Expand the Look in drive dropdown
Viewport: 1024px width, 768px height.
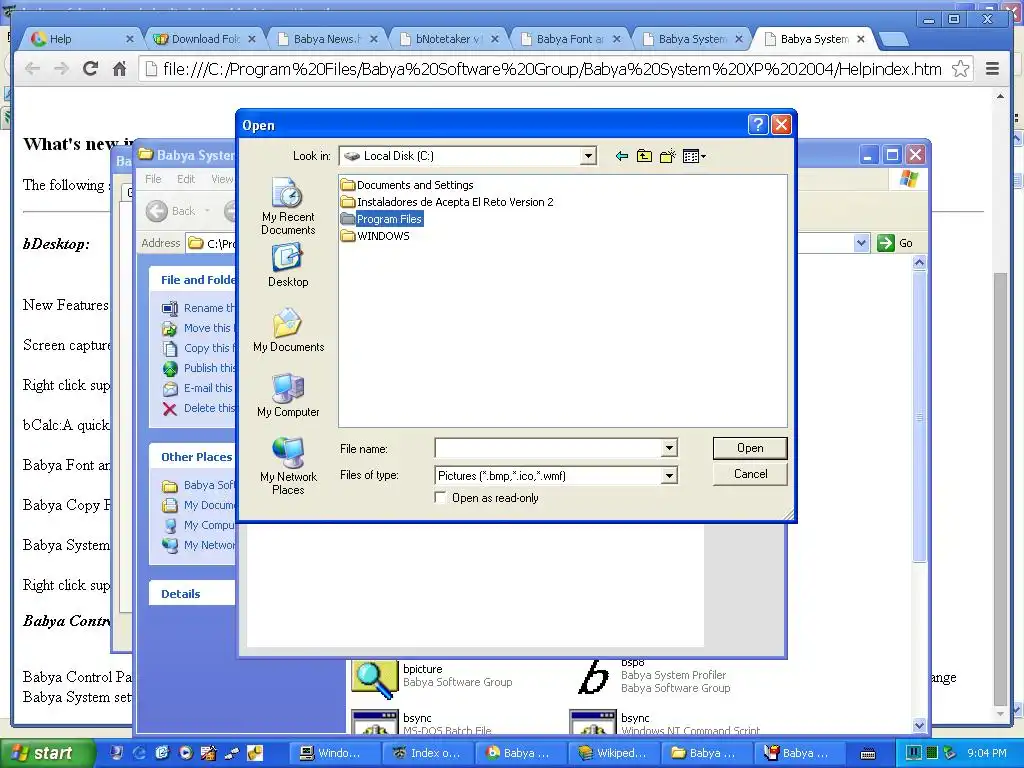coord(588,156)
